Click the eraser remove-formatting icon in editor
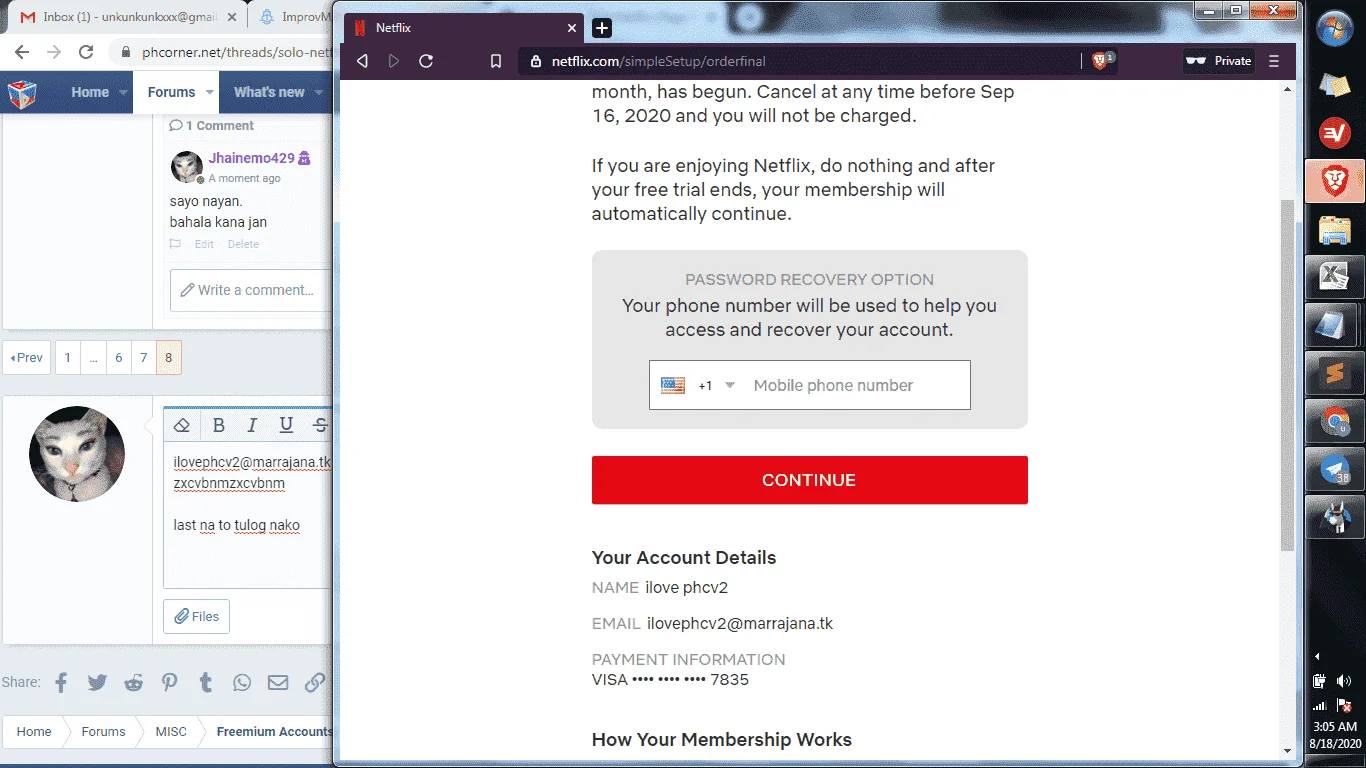Image resolution: width=1366 pixels, height=768 pixels. (x=182, y=425)
